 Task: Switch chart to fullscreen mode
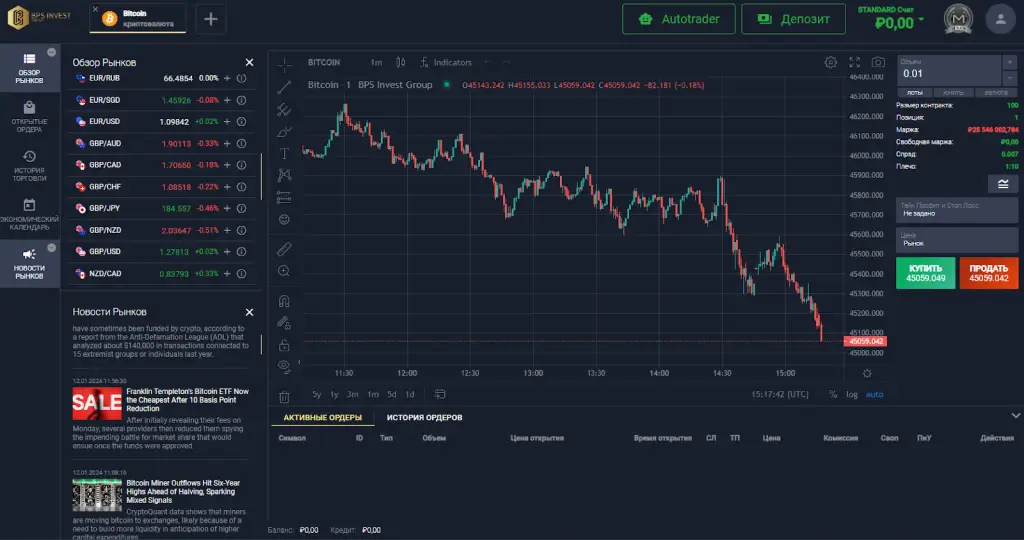854,62
